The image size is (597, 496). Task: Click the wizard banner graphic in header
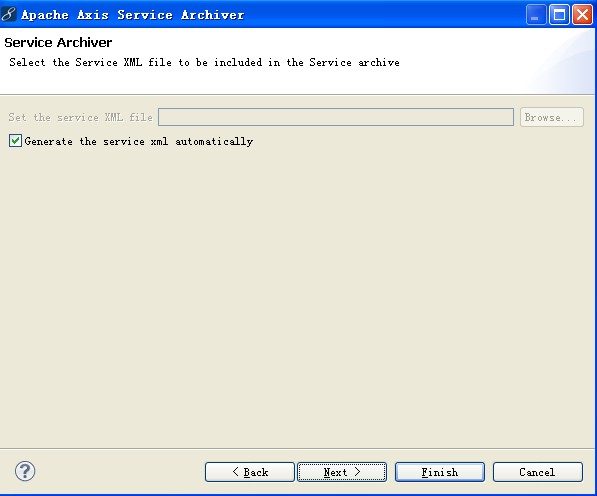(x=563, y=61)
